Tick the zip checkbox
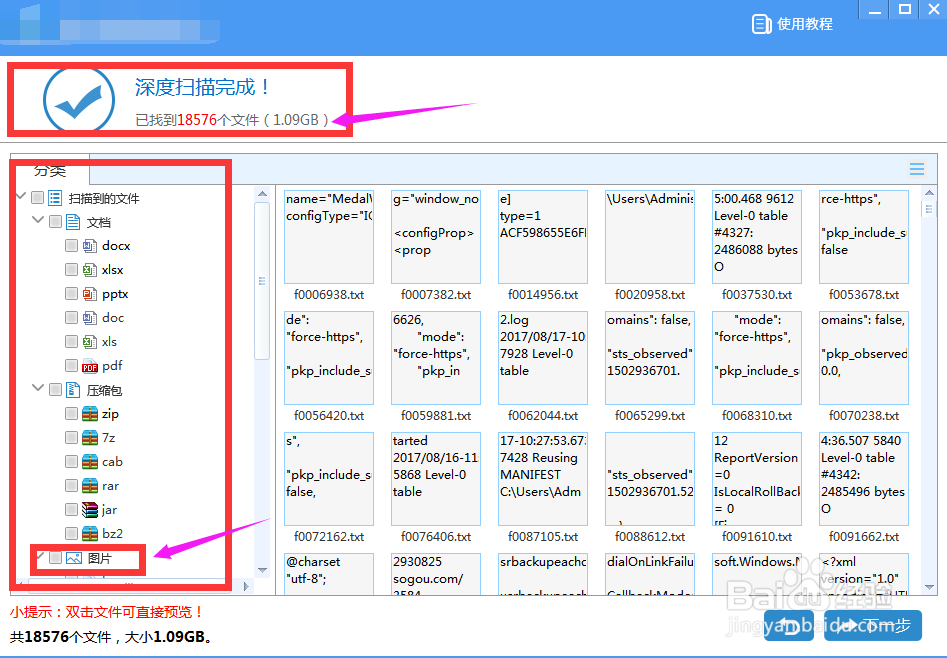This screenshot has width=947, height=658. (x=71, y=413)
